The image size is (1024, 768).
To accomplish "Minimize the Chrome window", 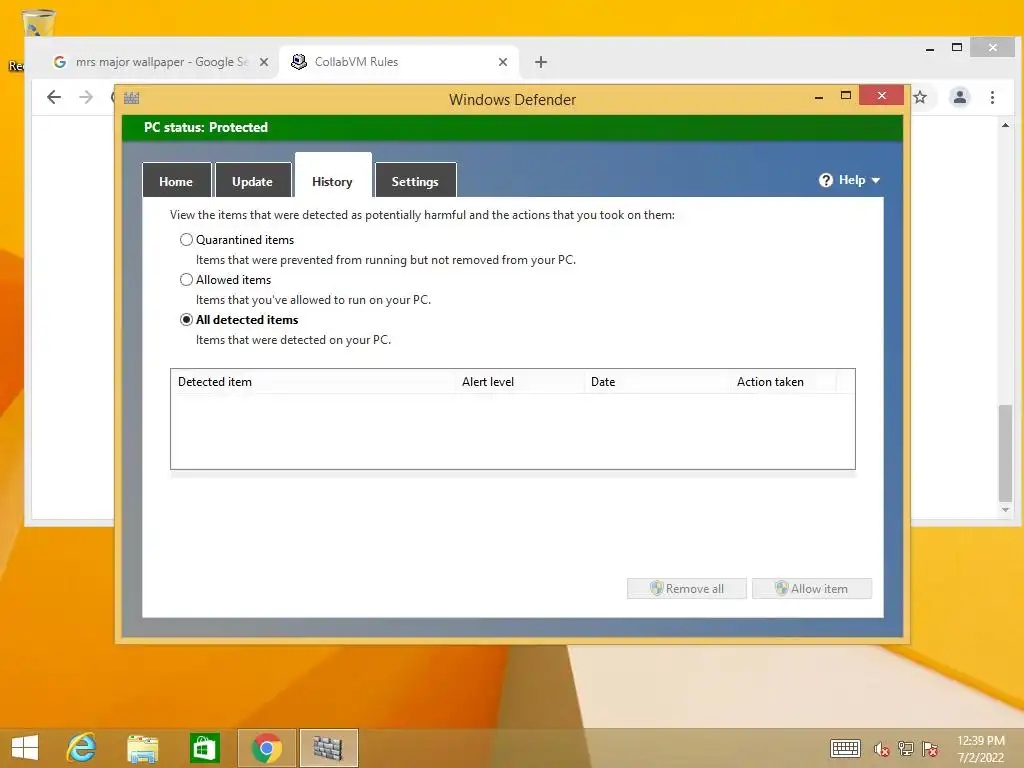I will point(930,48).
